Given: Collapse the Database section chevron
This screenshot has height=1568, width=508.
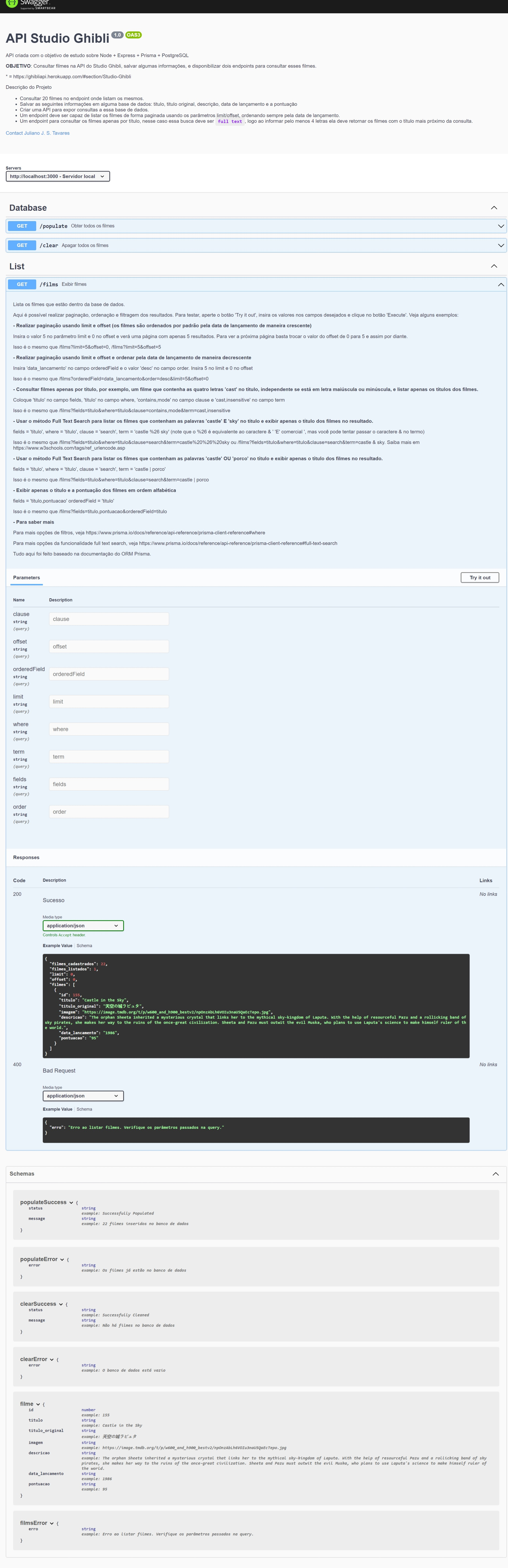Looking at the screenshot, I should tap(493, 208).
